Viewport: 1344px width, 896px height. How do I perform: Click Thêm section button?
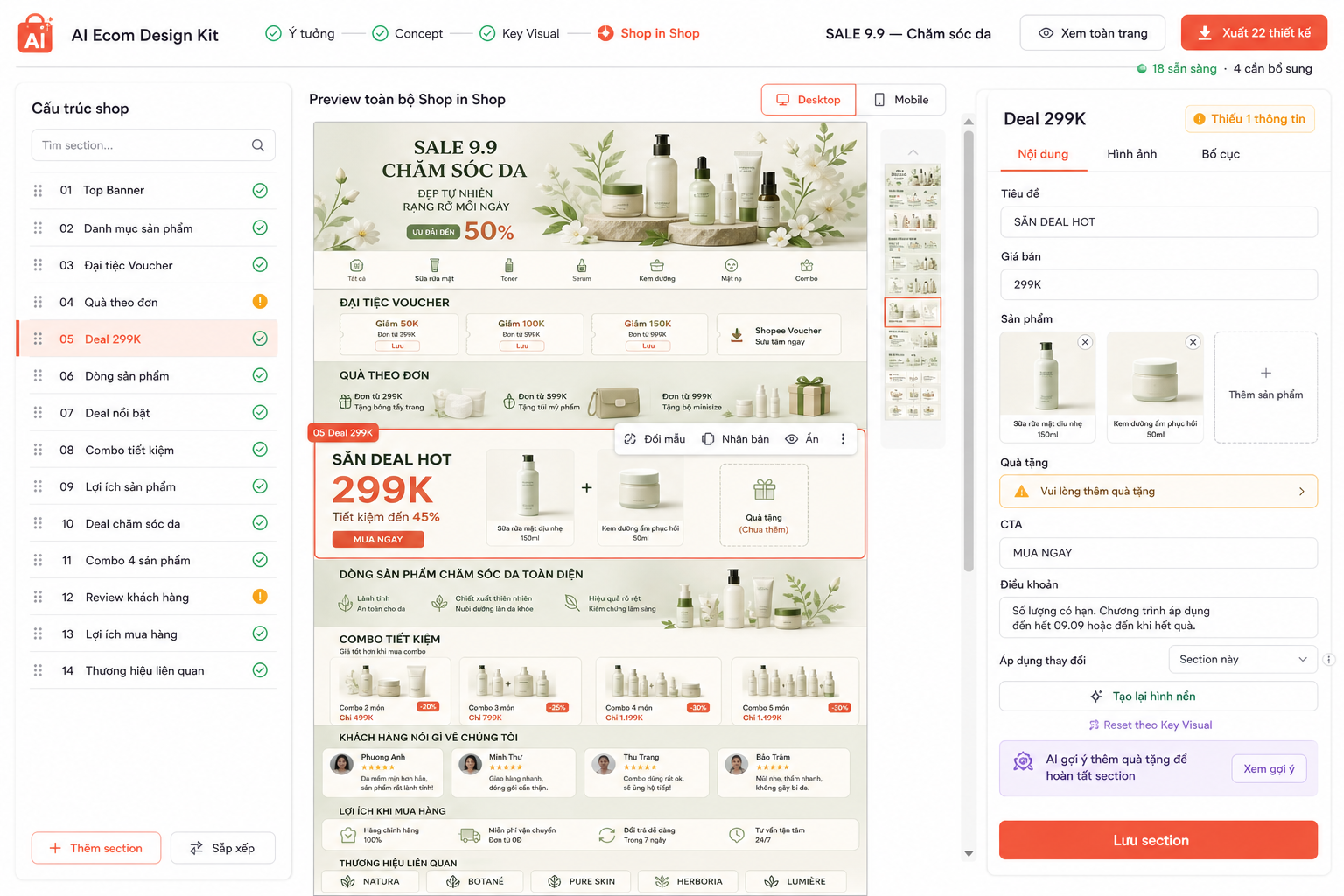point(96,848)
